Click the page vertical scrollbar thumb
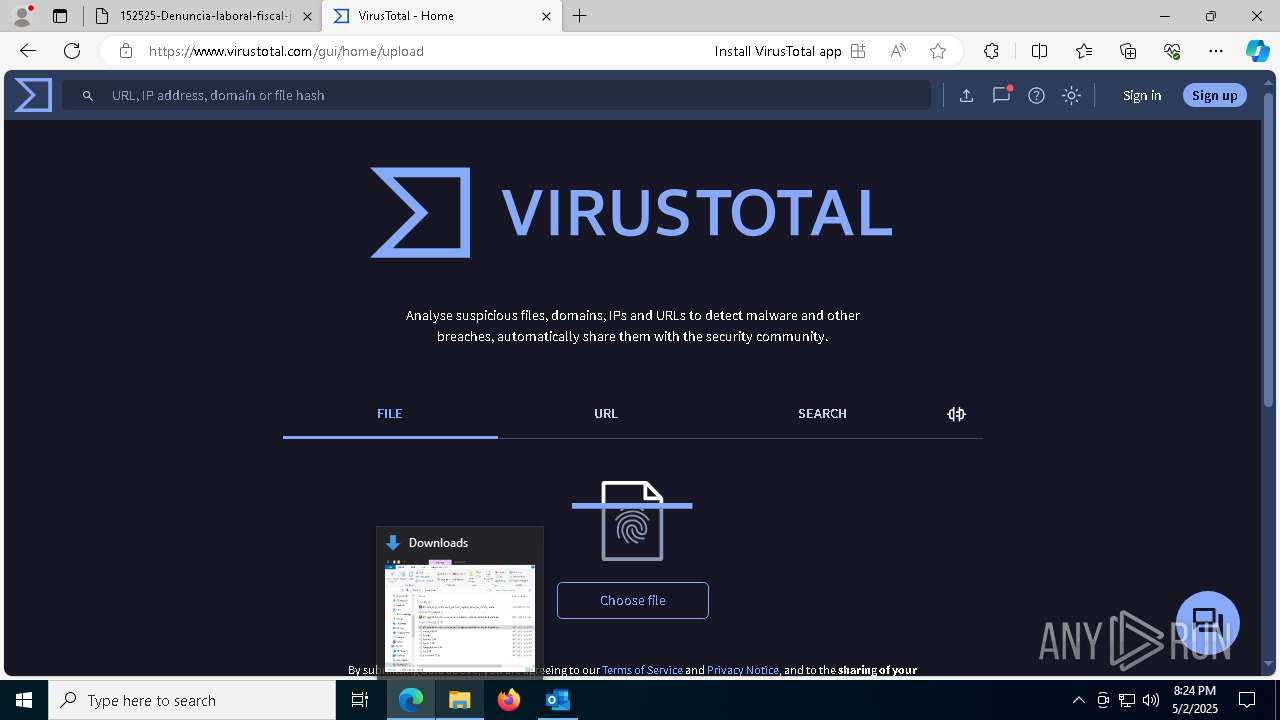This screenshot has height=720, width=1280. click(x=1269, y=248)
